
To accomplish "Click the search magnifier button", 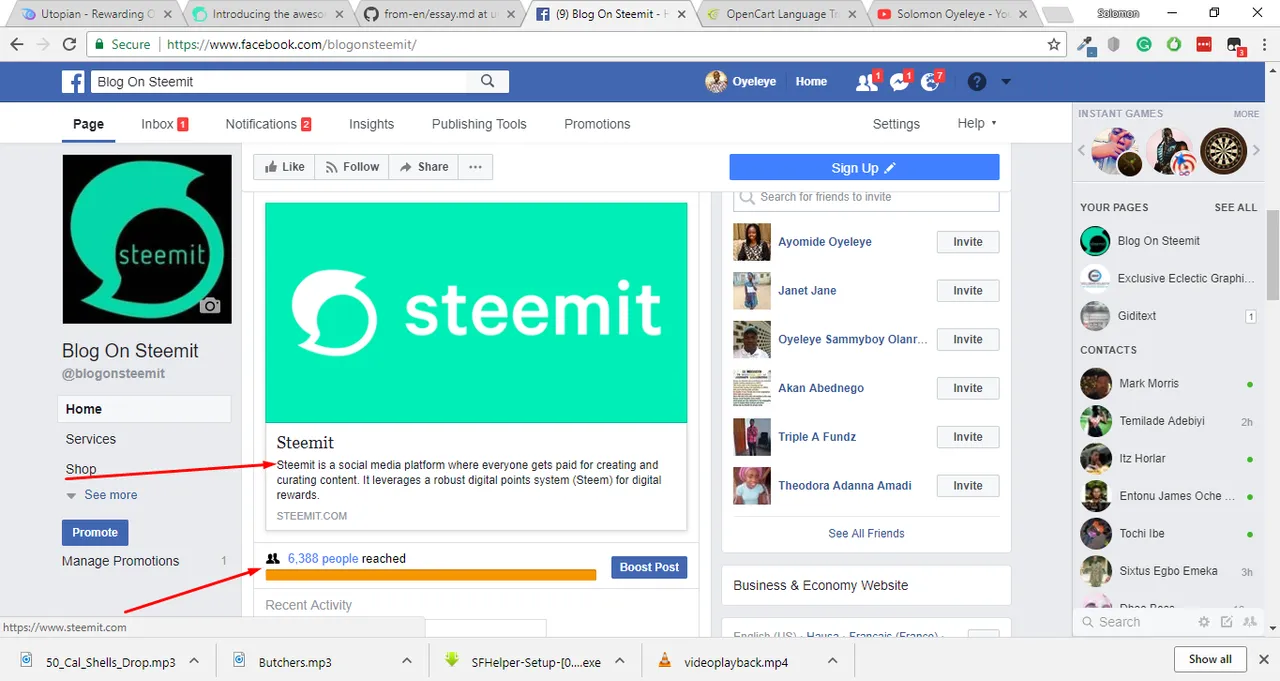I will point(488,82).
